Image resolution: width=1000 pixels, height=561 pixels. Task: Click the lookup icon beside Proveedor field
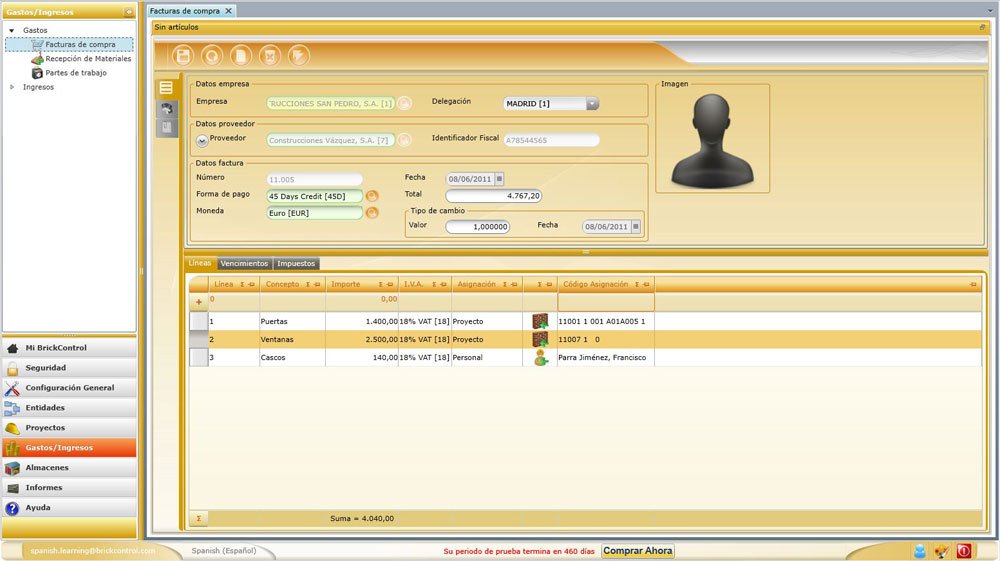click(x=404, y=140)
